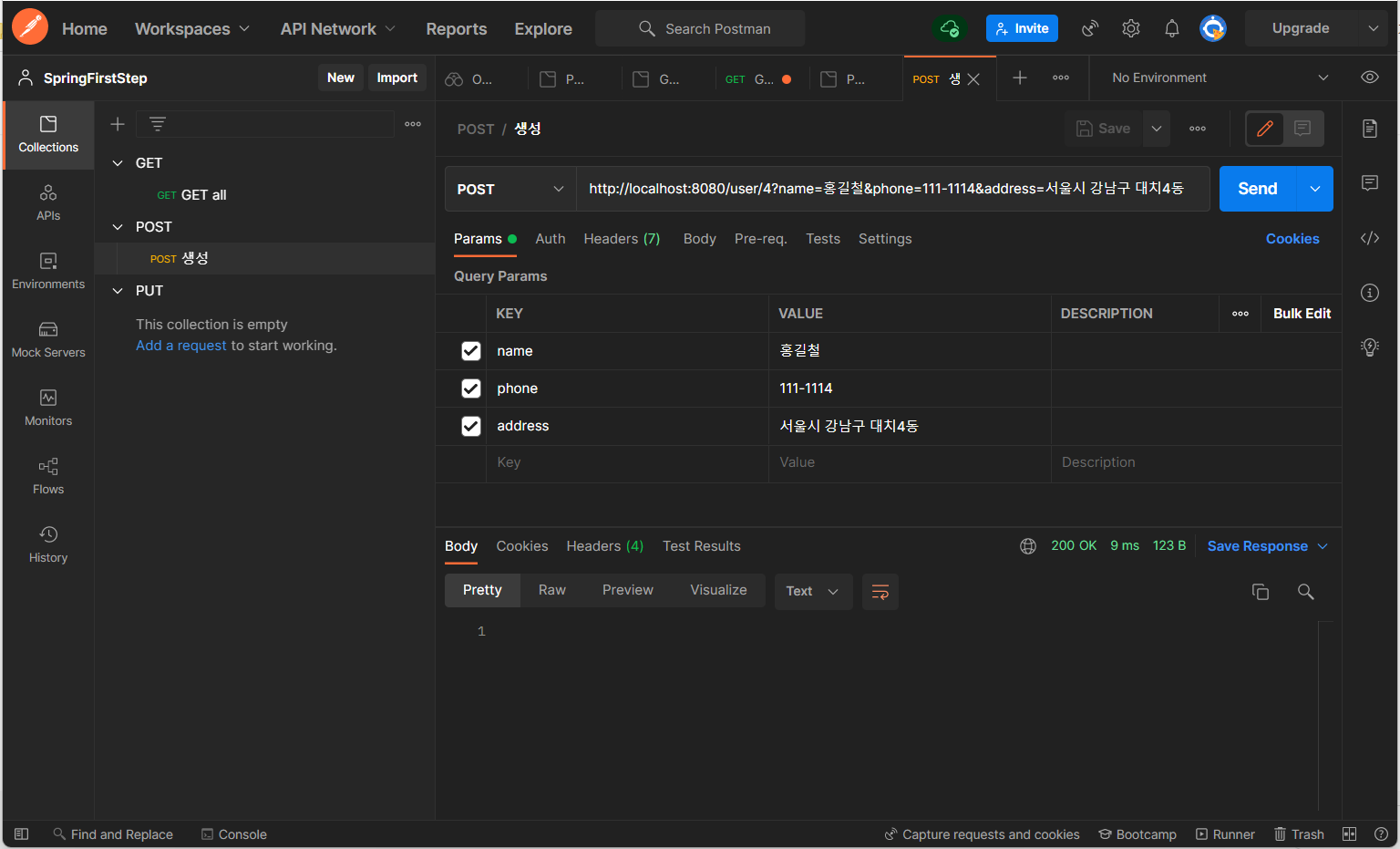Screen dimensions: 1400x849
Task: Open the request Info icon
Action: [x=1370, y=293]
